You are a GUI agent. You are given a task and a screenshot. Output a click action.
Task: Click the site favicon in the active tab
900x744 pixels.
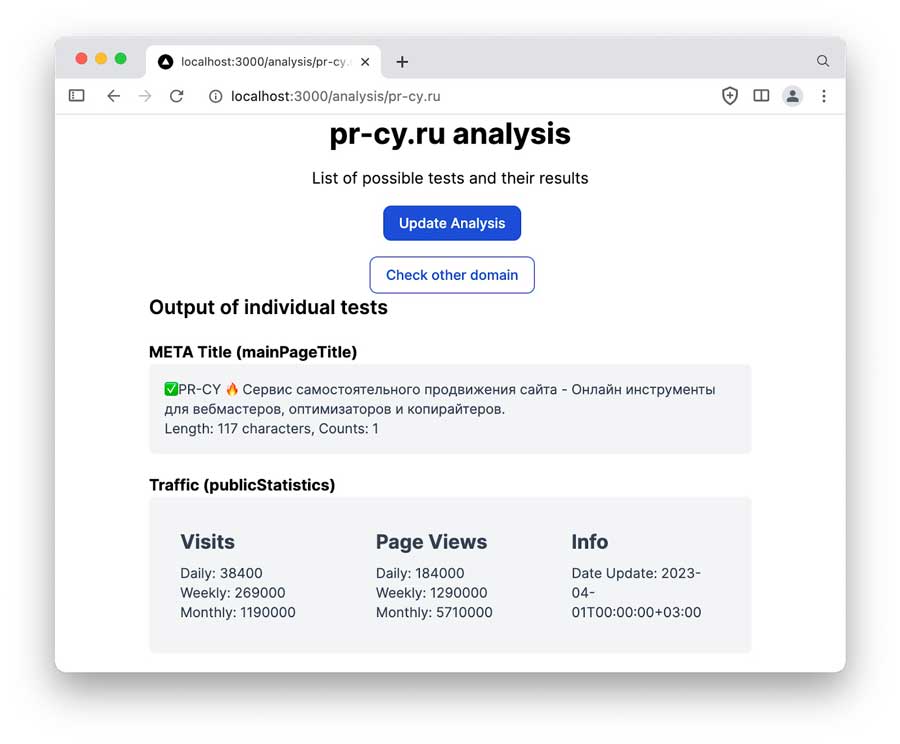(x=165, y=61)
